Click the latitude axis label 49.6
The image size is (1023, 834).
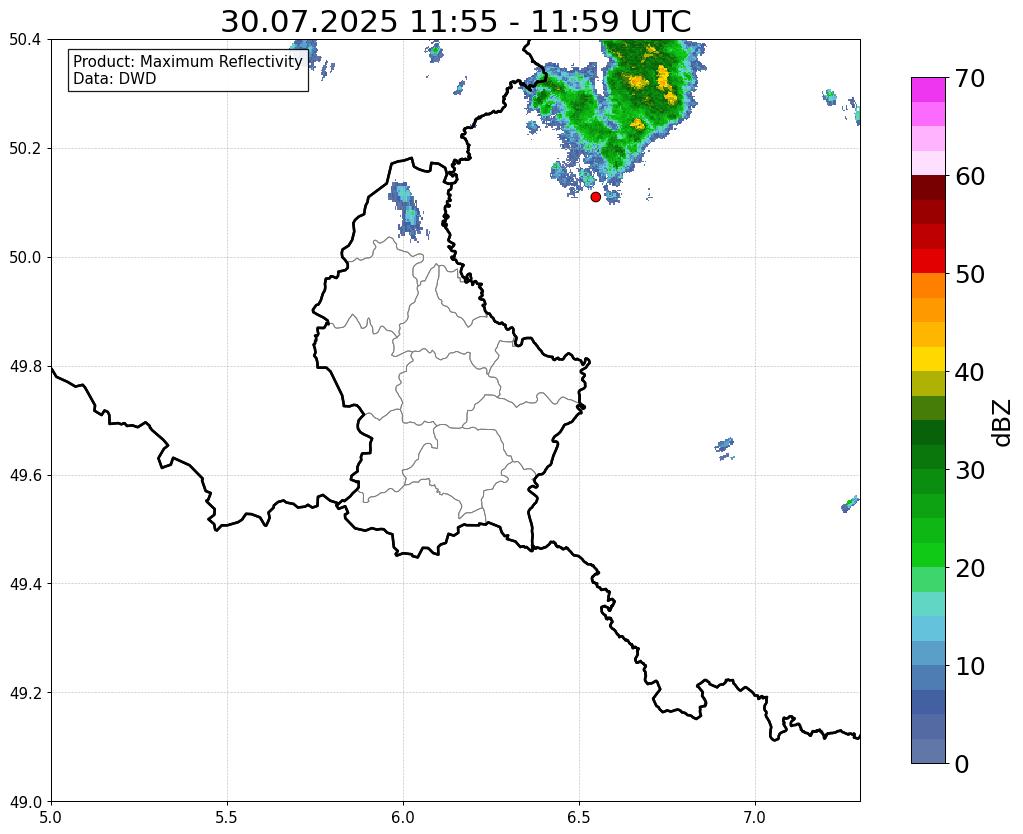(25, 476)
